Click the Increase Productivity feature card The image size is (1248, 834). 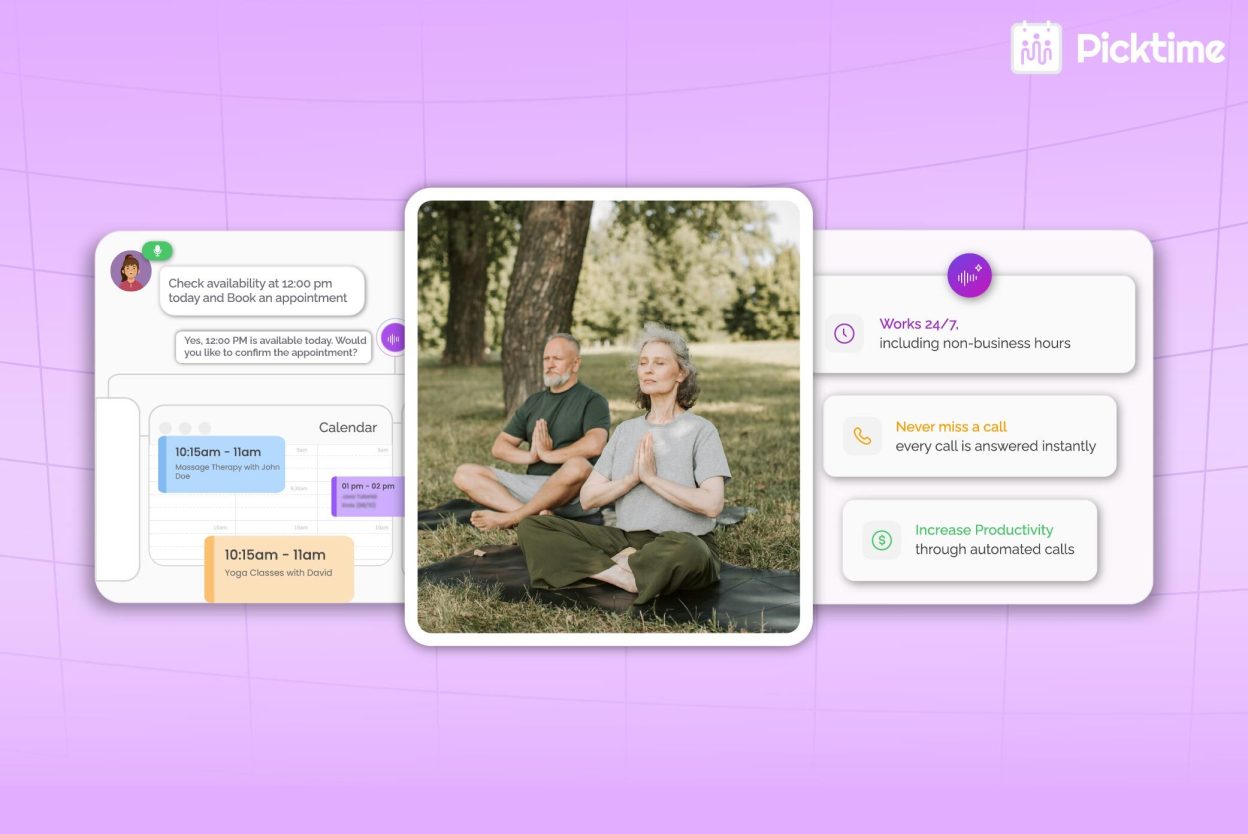click(x=969, y=540)
